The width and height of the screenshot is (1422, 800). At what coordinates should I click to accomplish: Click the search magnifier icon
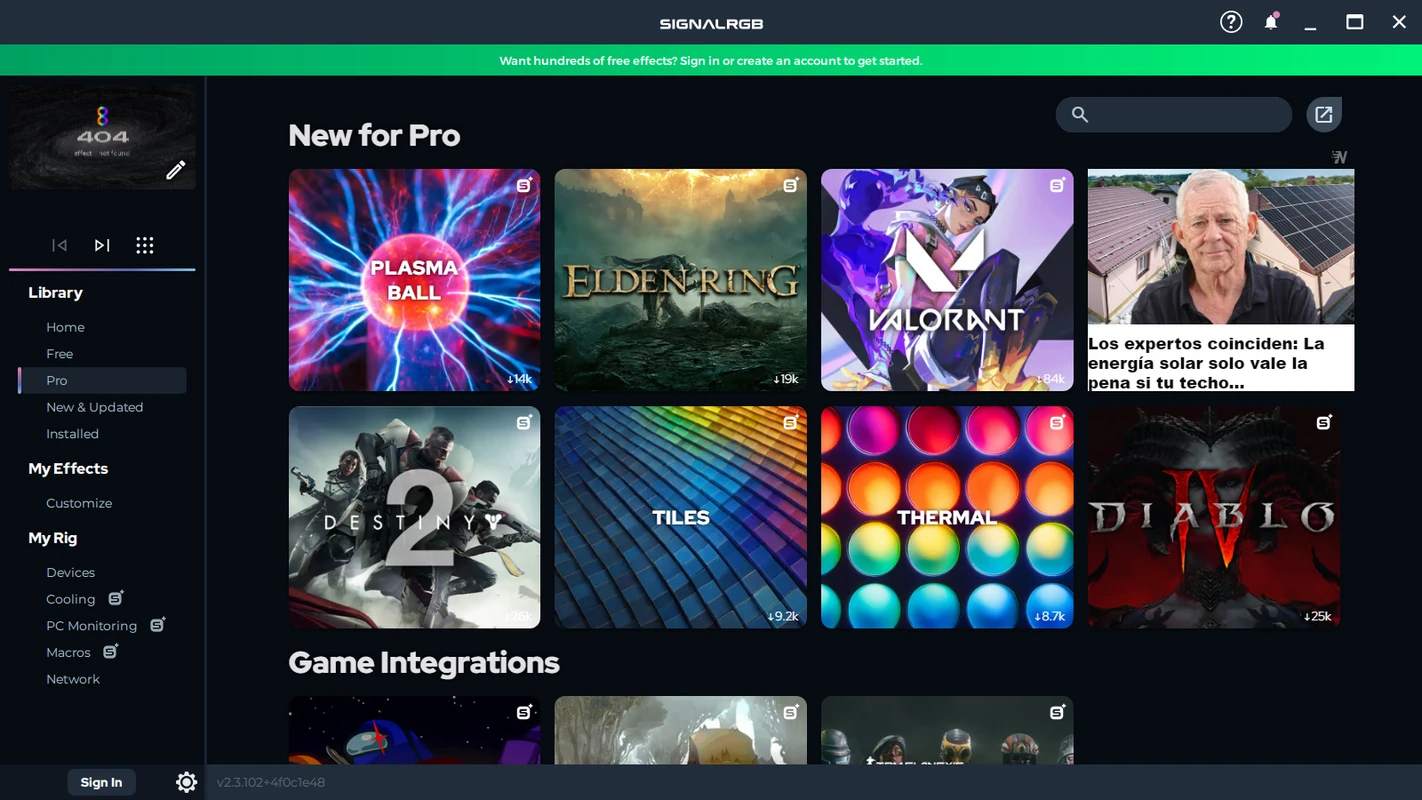(x=1080, y=115)
